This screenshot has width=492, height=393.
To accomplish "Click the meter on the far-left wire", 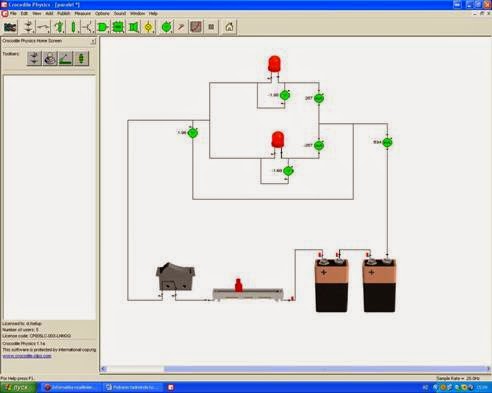I will click(x=192, y=133).
